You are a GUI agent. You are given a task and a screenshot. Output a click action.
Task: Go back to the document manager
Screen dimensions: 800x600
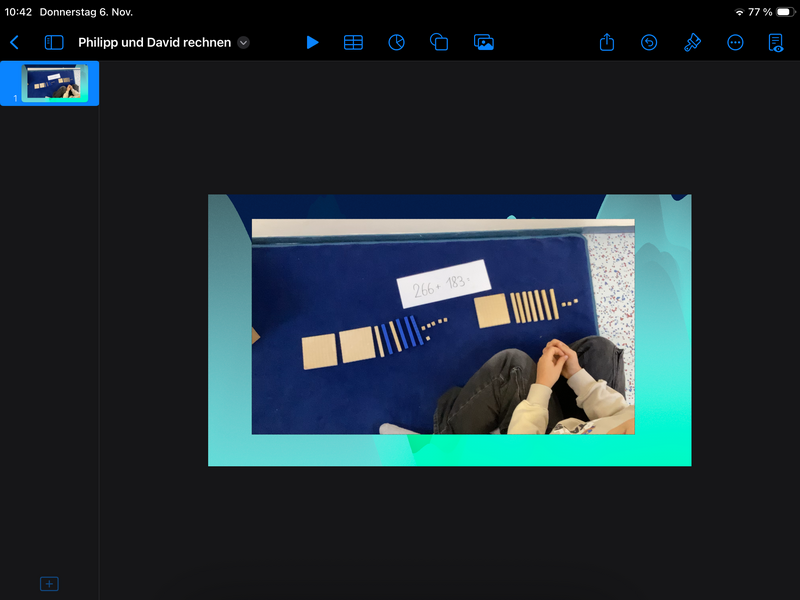pos(14,42)
